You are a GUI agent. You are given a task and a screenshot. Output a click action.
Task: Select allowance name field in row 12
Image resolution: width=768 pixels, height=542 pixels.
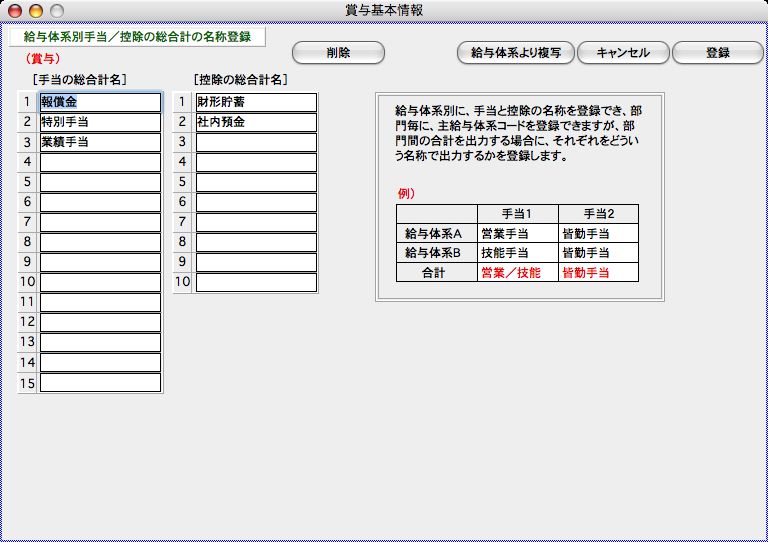click(100, 322)
